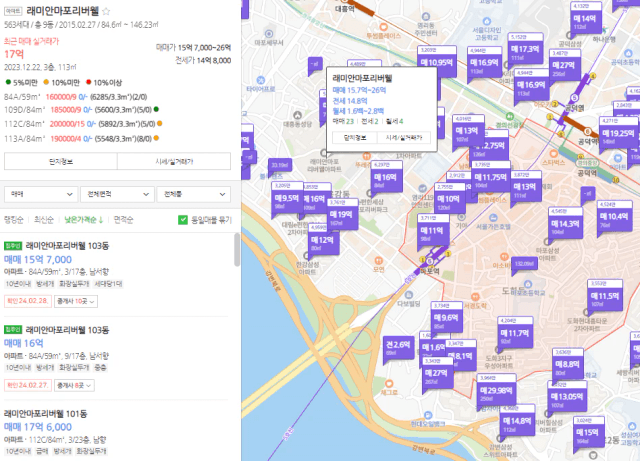The image size is (640, 461).
Task: Click the 109D/84m² price row
Action: [82, 110]
